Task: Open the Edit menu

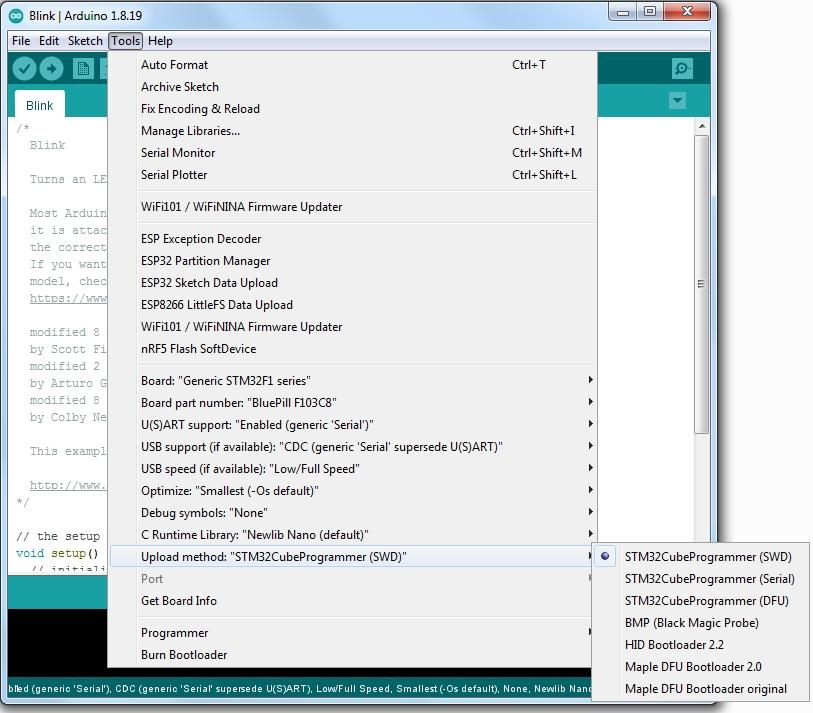Action: tap(49, 41)
